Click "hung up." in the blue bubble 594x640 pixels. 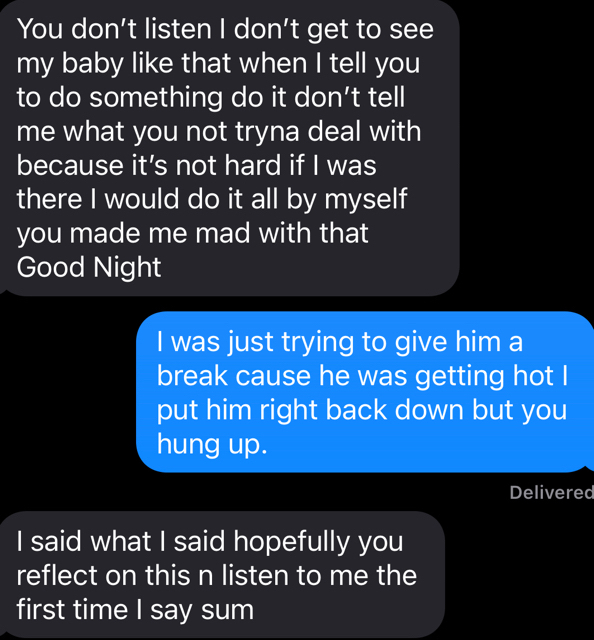pos(212,444)
